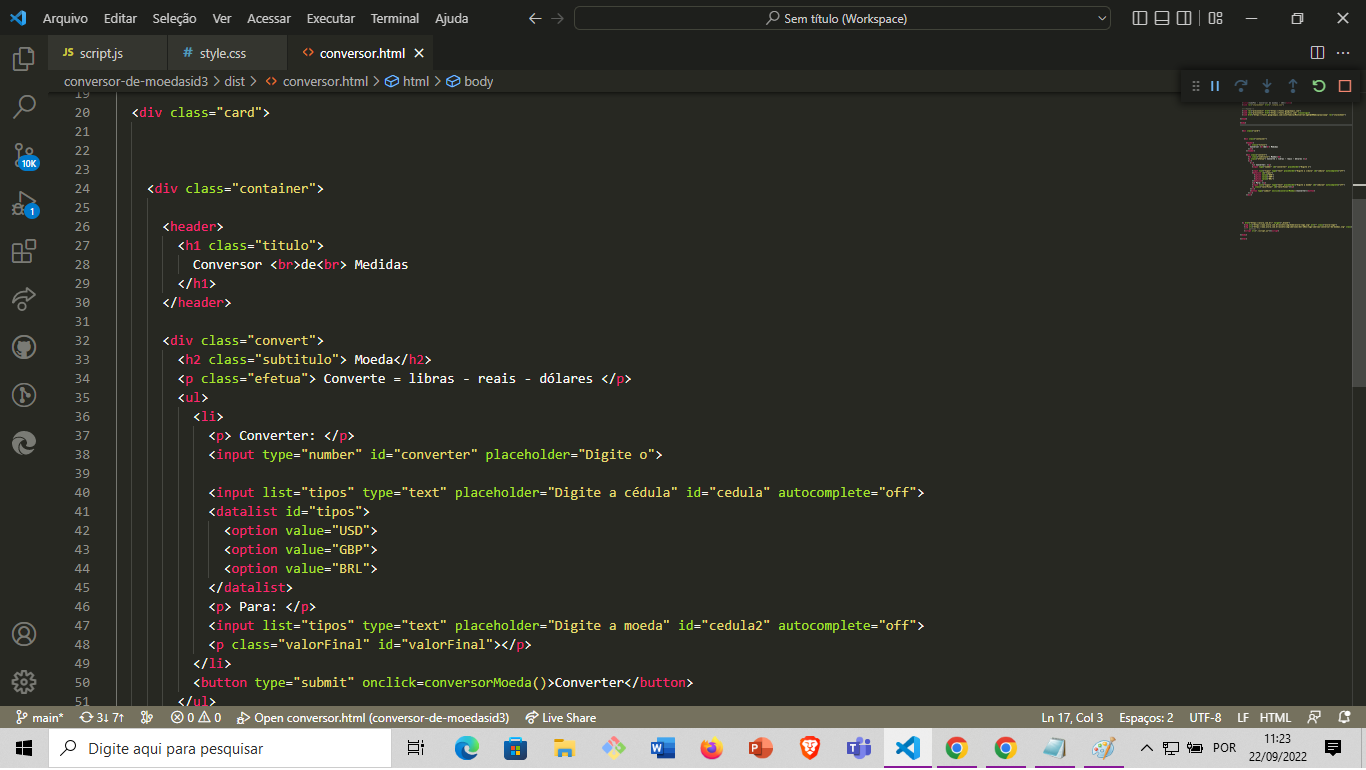
Task: Click the Windows taskbar search box
Action: (x=222, y=748)
